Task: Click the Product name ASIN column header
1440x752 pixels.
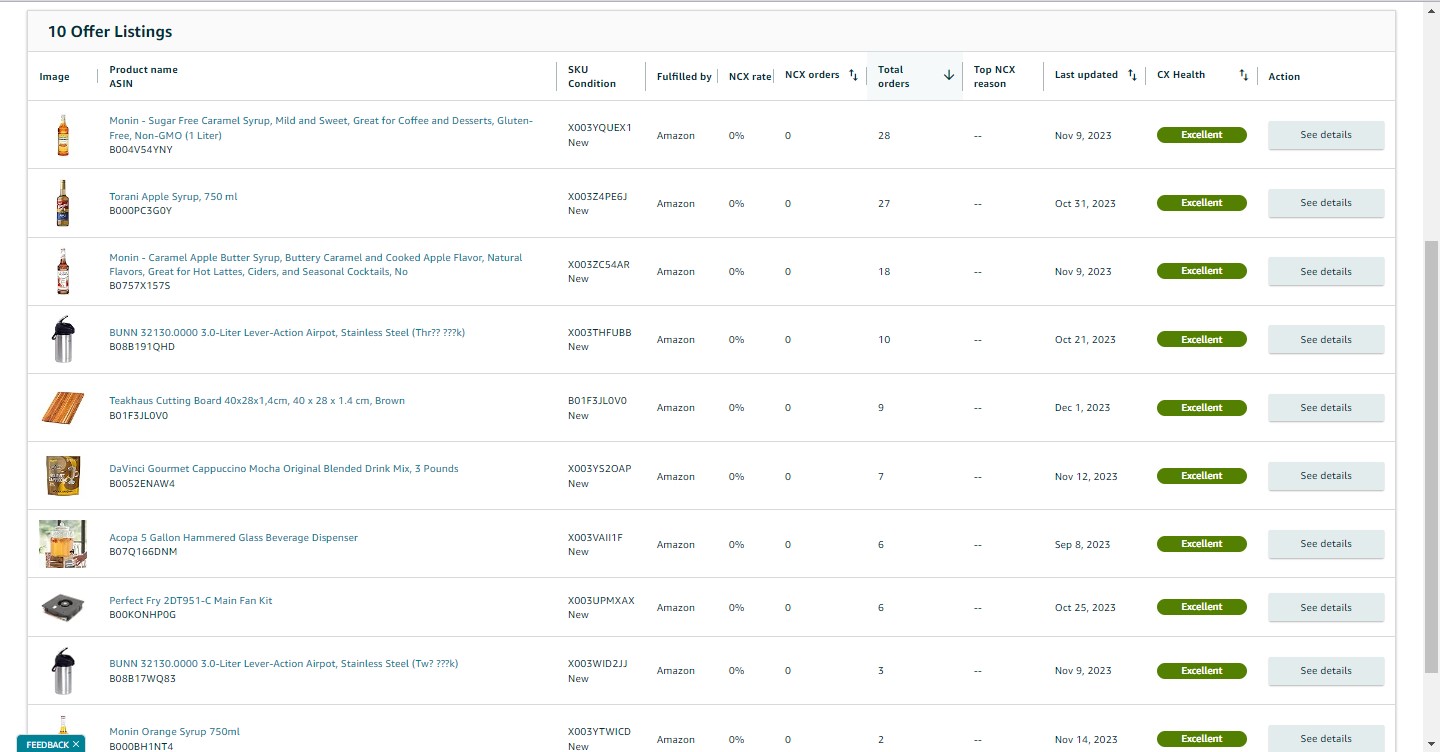Action: point(143,76)
